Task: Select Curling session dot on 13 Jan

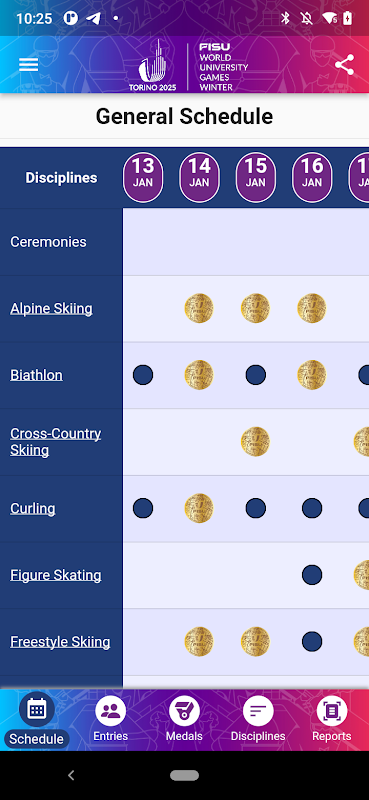Action: tap(143, 508)
